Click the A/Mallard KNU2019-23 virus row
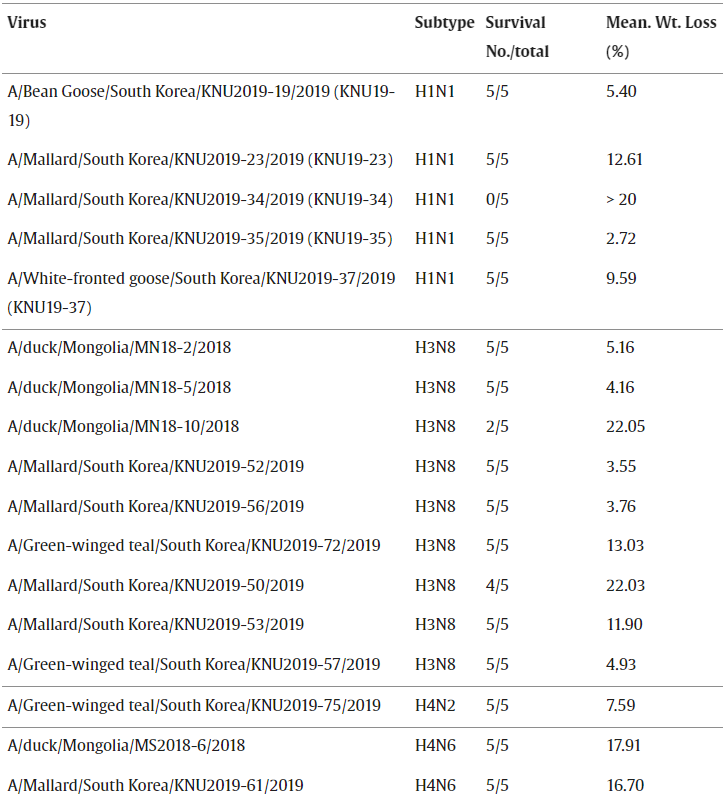725x802 pixels. (200, 160)
